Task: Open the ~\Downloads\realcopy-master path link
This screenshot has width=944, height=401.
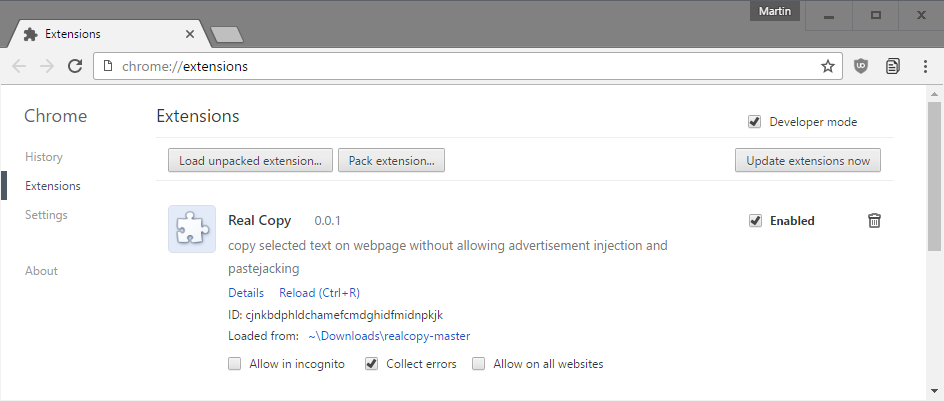Action: click(x=389, y=336)
